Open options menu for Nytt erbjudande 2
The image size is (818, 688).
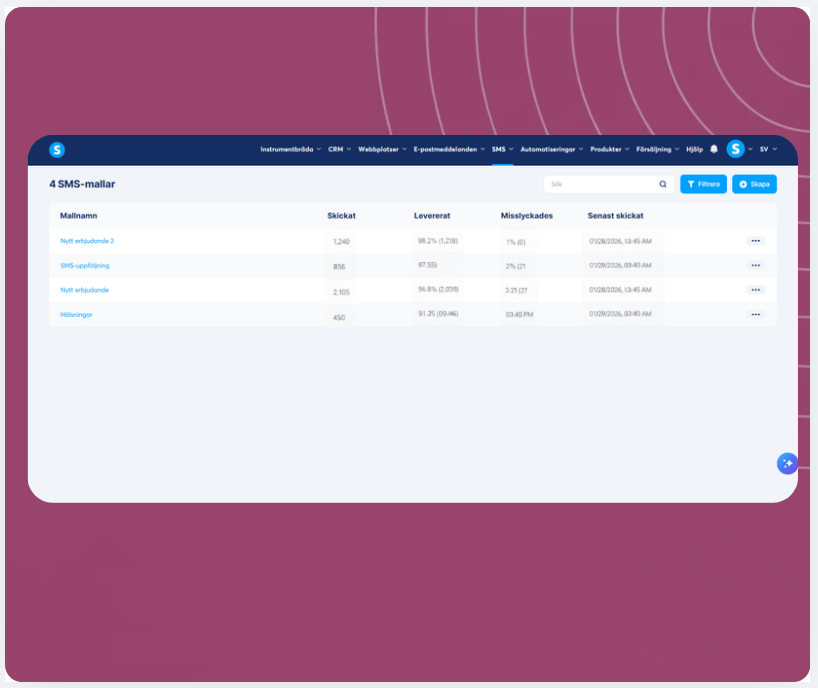[755, 241]
